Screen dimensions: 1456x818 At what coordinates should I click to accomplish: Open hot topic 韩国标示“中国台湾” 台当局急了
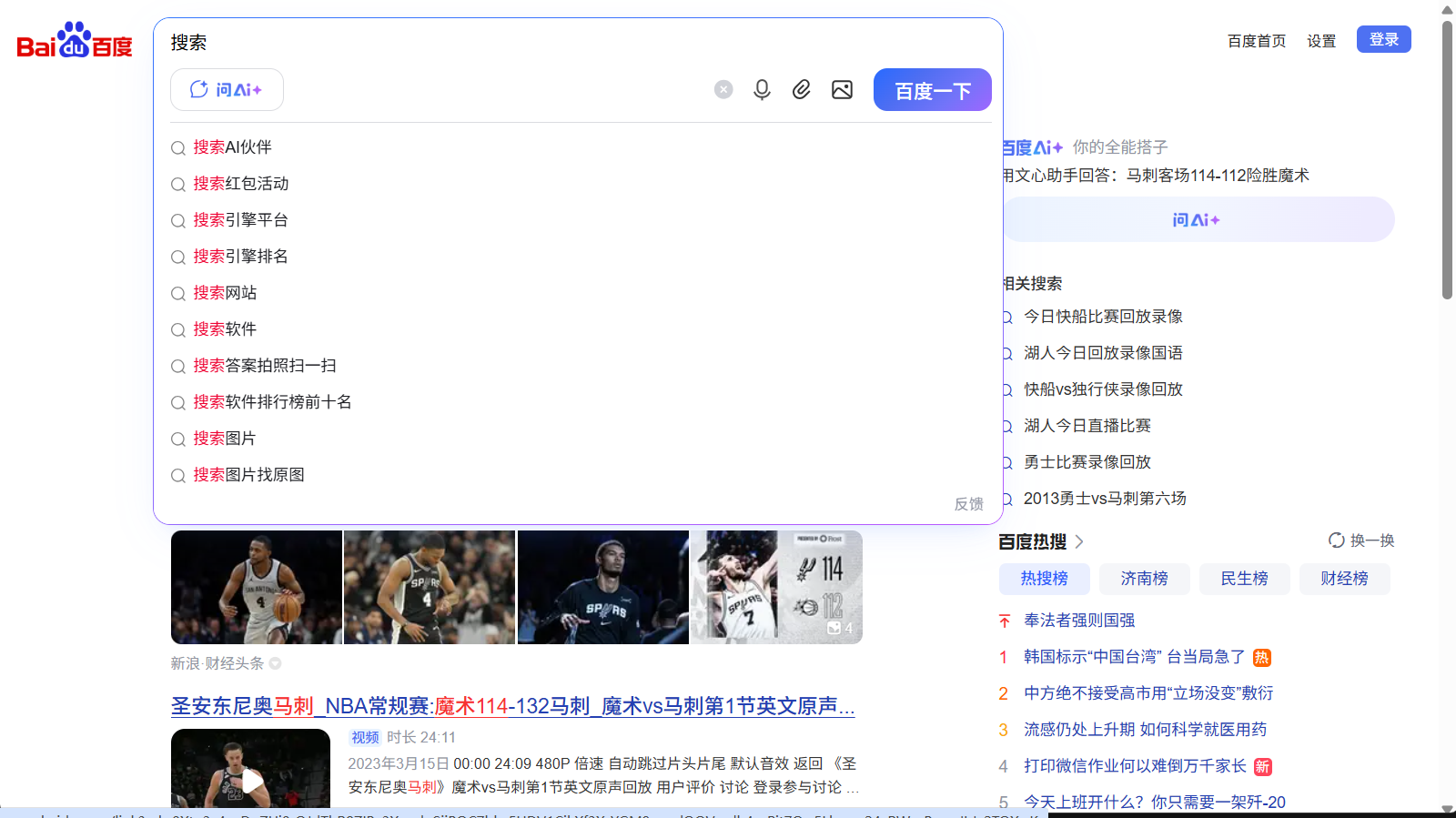point(1134,657)
